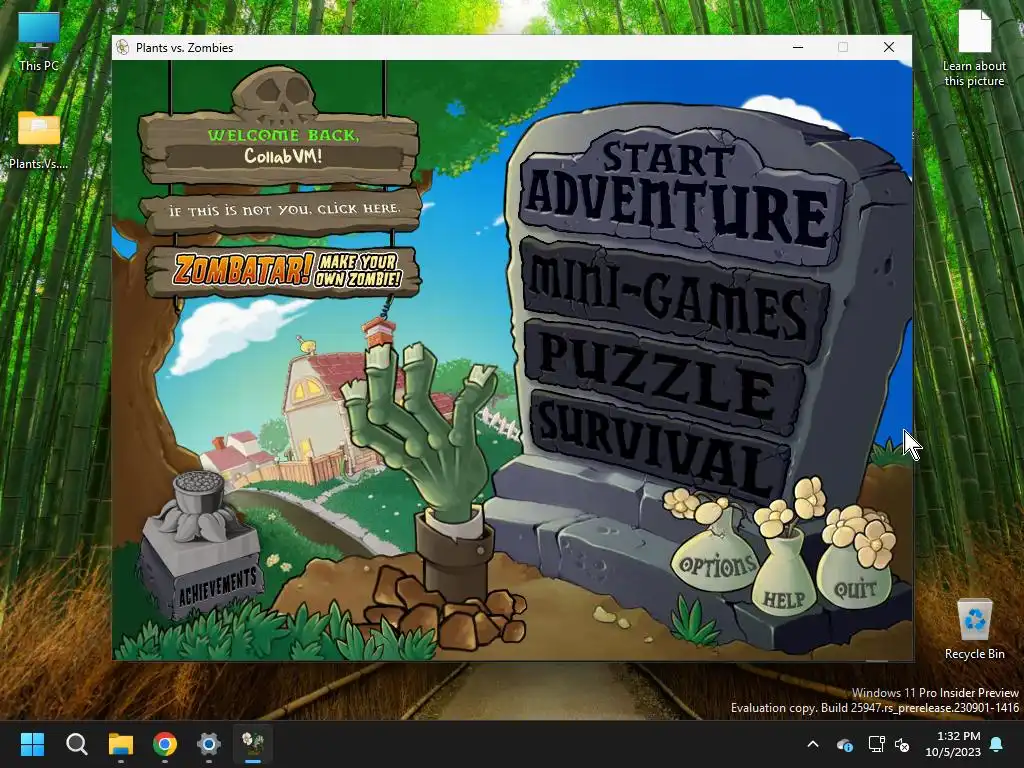Open taskbar Search
This screenshot has height=768, width=1024.
[77, 743]
